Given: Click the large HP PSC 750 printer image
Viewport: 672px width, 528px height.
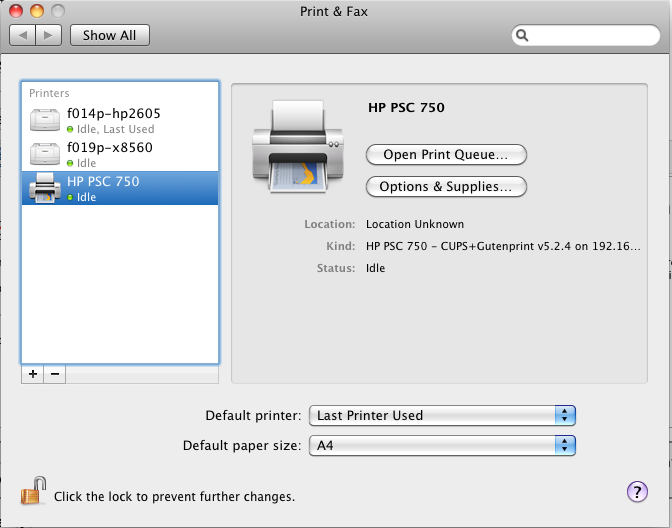Looking at the screenshot, I should click(x=298, y=147).
